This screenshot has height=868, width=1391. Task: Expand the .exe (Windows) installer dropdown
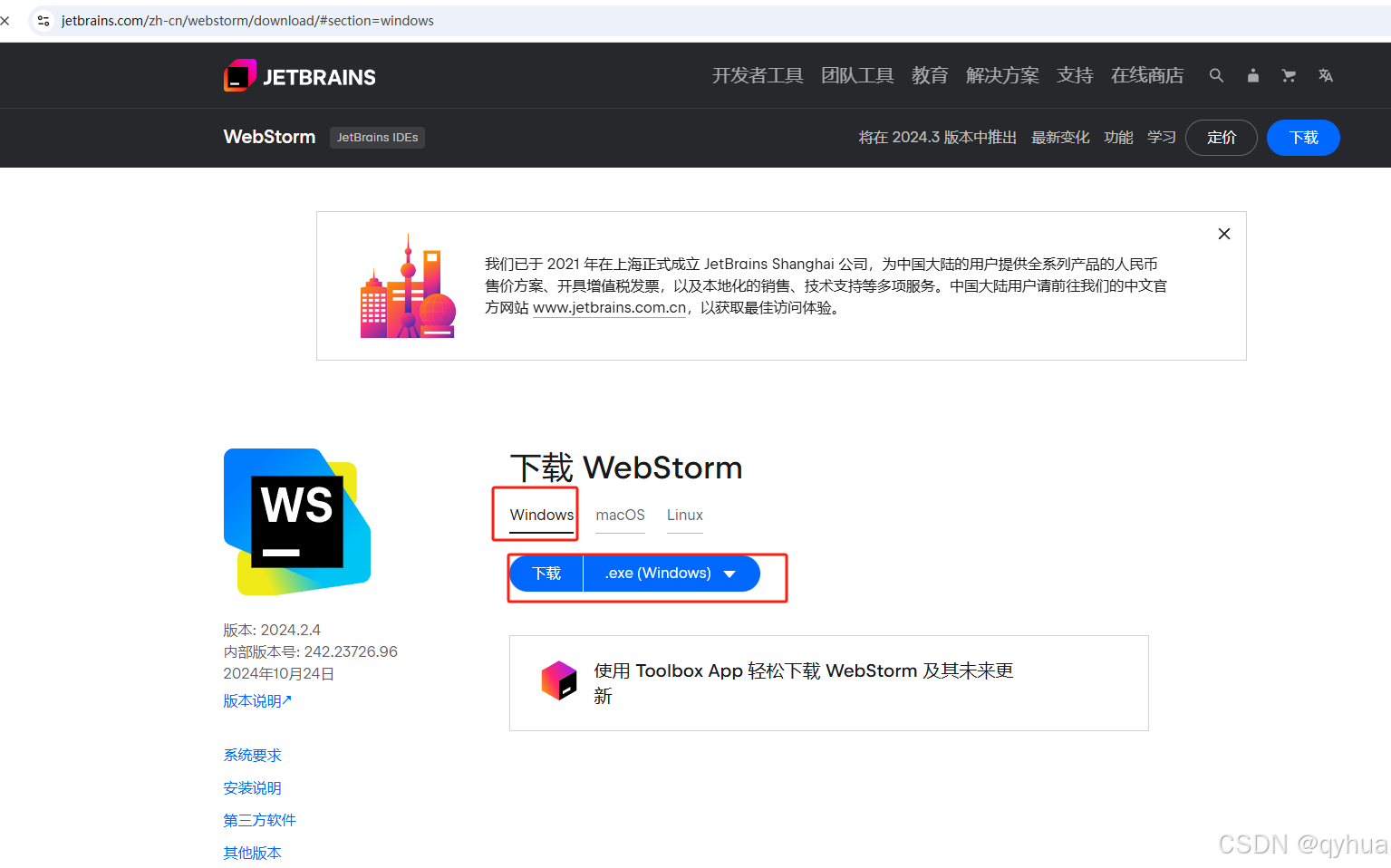click(671, 574)
